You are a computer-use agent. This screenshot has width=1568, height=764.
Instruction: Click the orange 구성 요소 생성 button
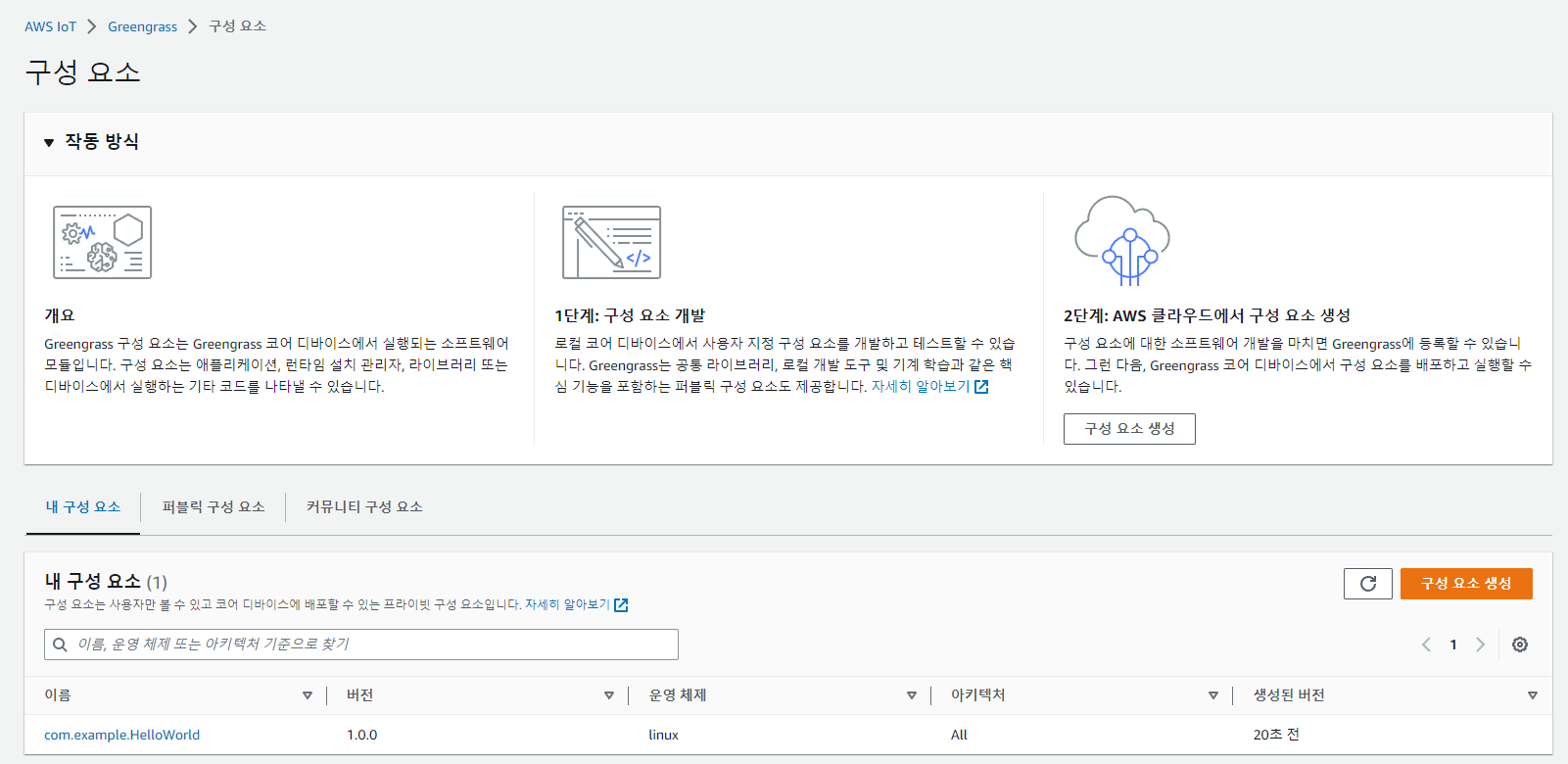click(x=1466, y=584)
